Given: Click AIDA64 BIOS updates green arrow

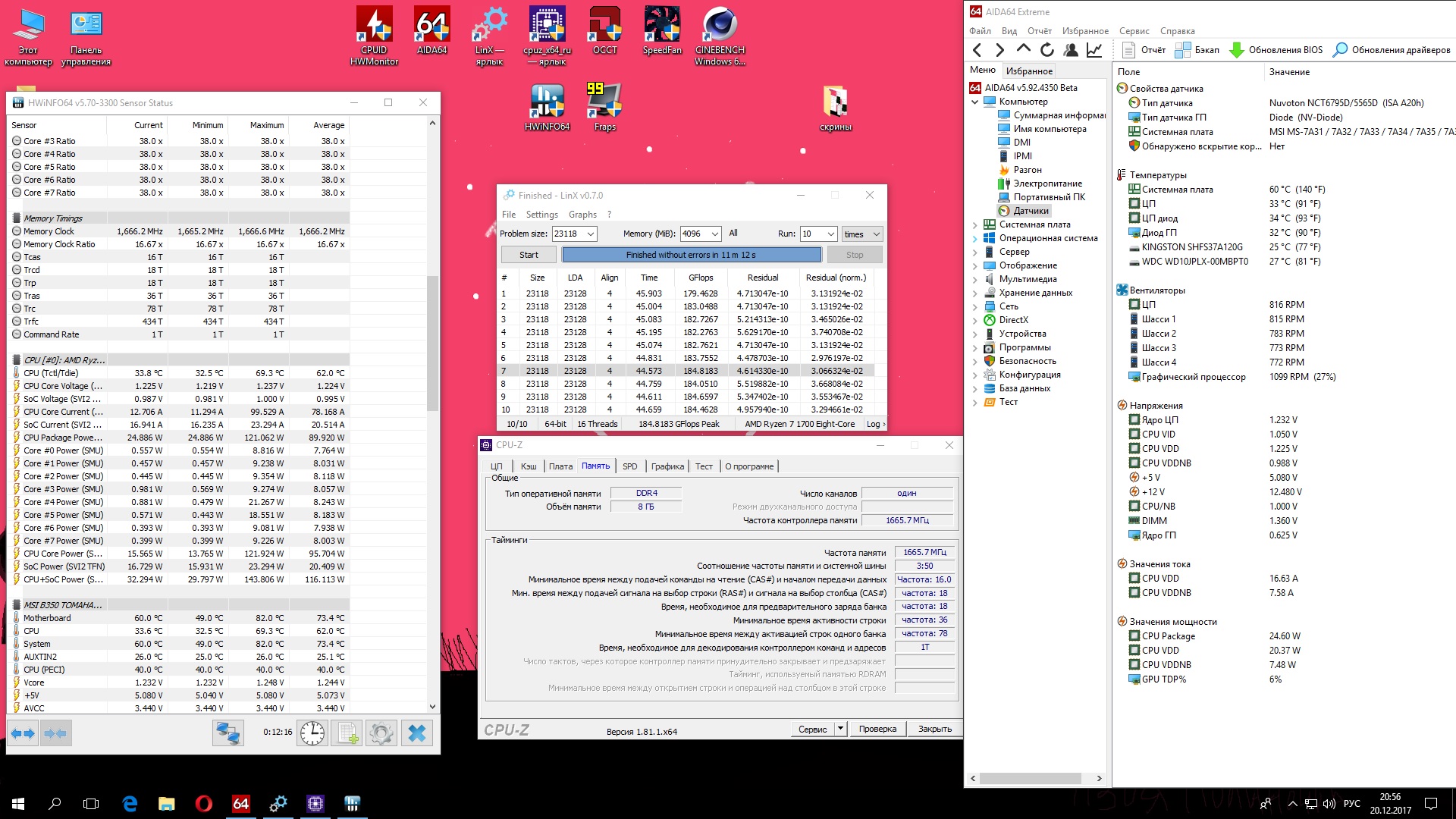Looking at the screenshot, I should point(1236,50).
